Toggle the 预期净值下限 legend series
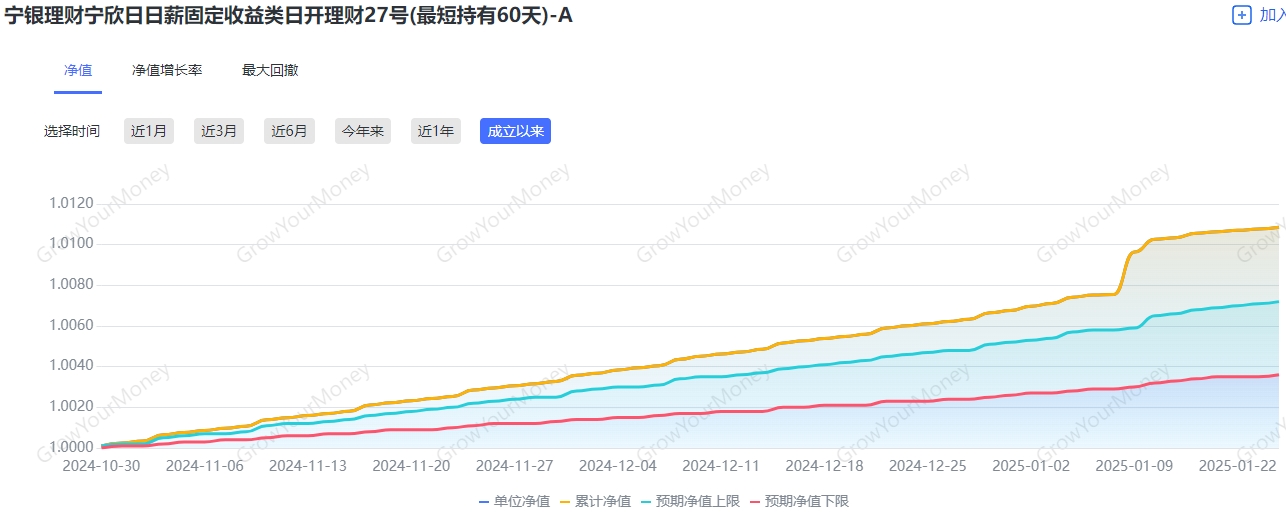The image size is (1286, 513). point(798,501)
